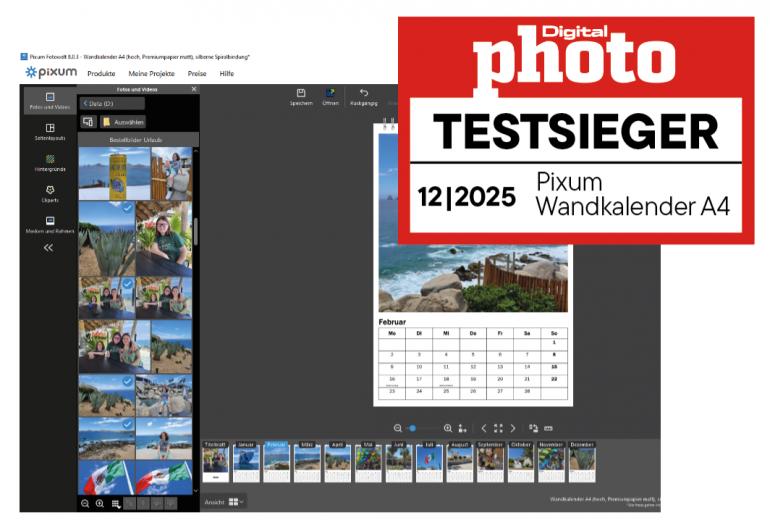Toggle the checkmark on rocky beach photo
The height and width of the screenshot is (528, 770).
(x=127, y=424)
